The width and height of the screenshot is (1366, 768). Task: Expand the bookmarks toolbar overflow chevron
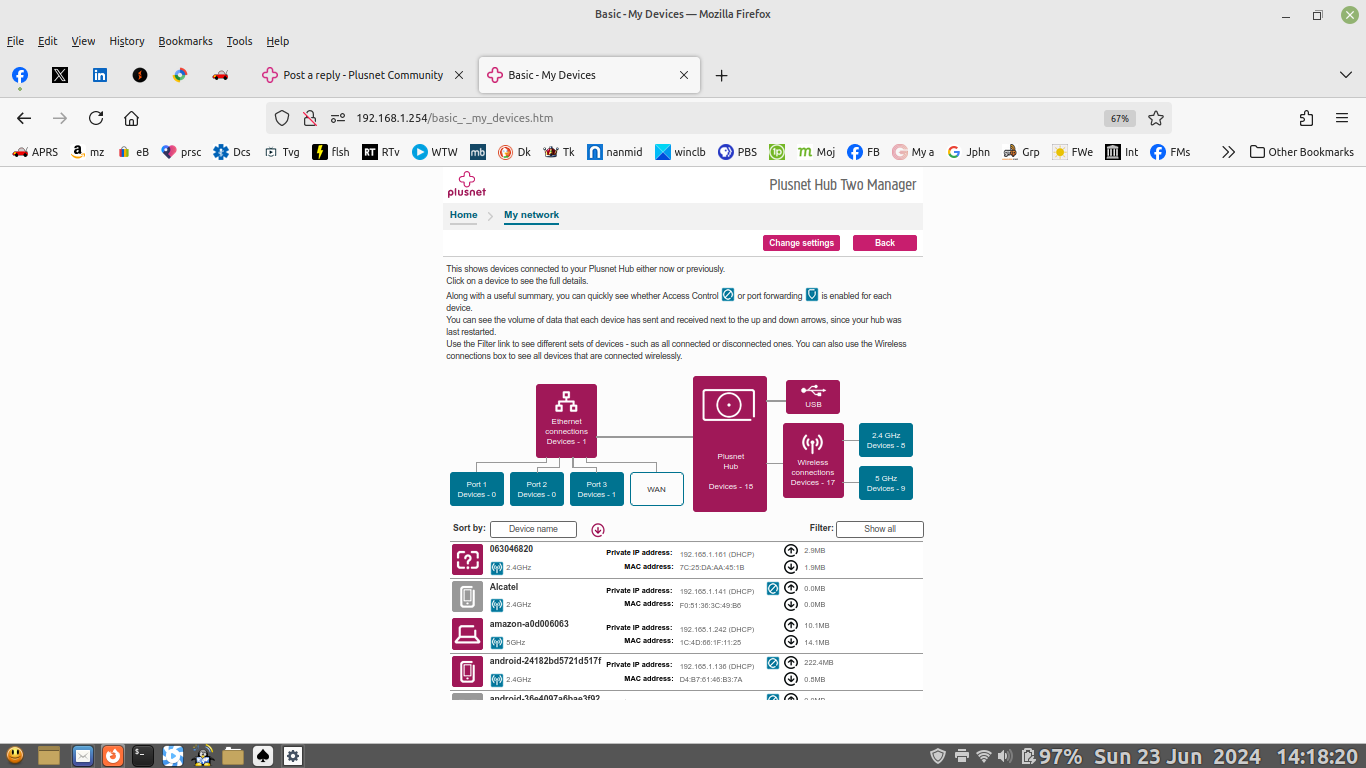tap(1228, 152)
